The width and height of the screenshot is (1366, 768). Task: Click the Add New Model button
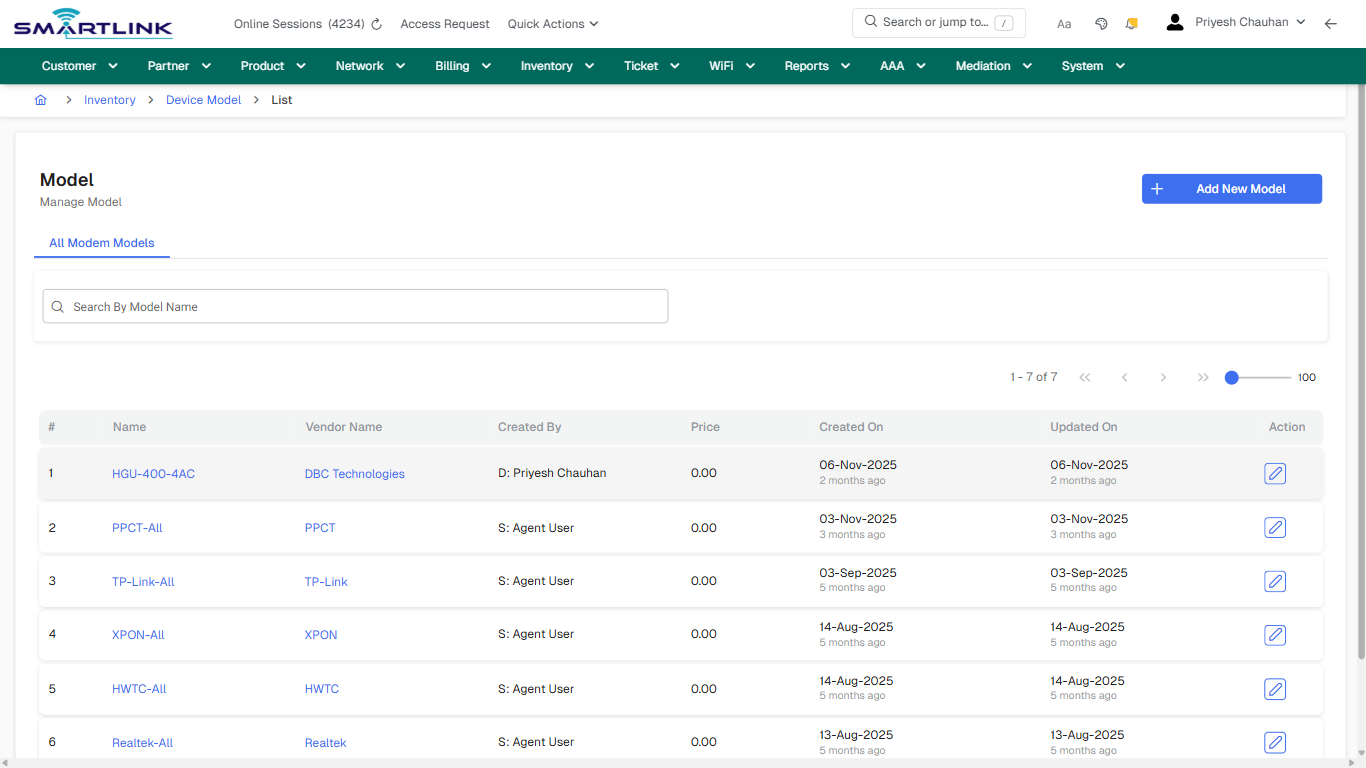(x=1231, y=188)
